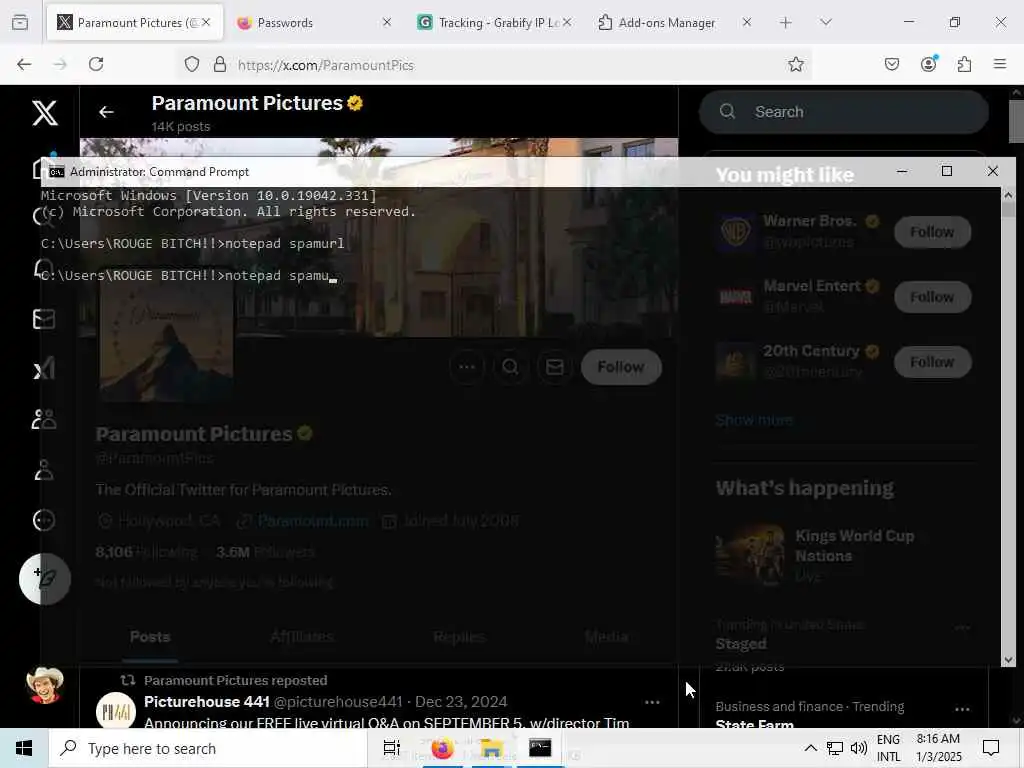Open Communities icon in X sidebar
Image resolution: width=1024 pixels, height=768 pixels.
coord(44,419)
